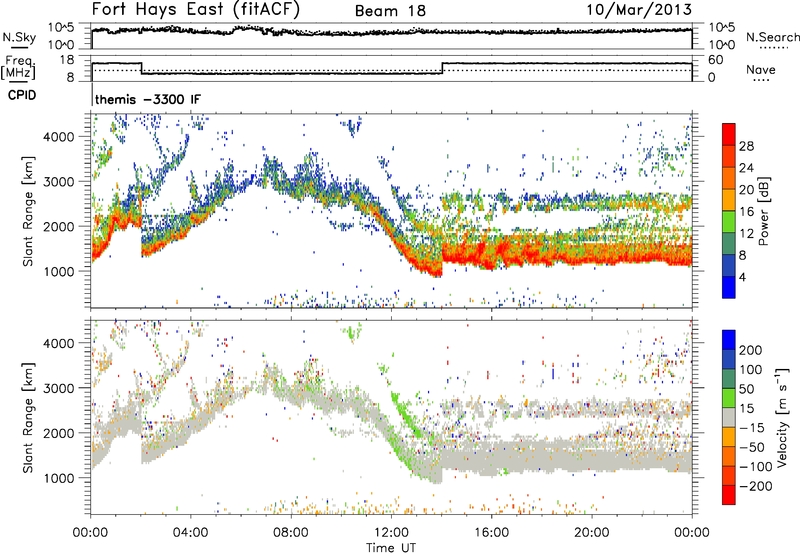
Task: Click the '200' tick on Velocity colorbar
Action: (751, 350)
